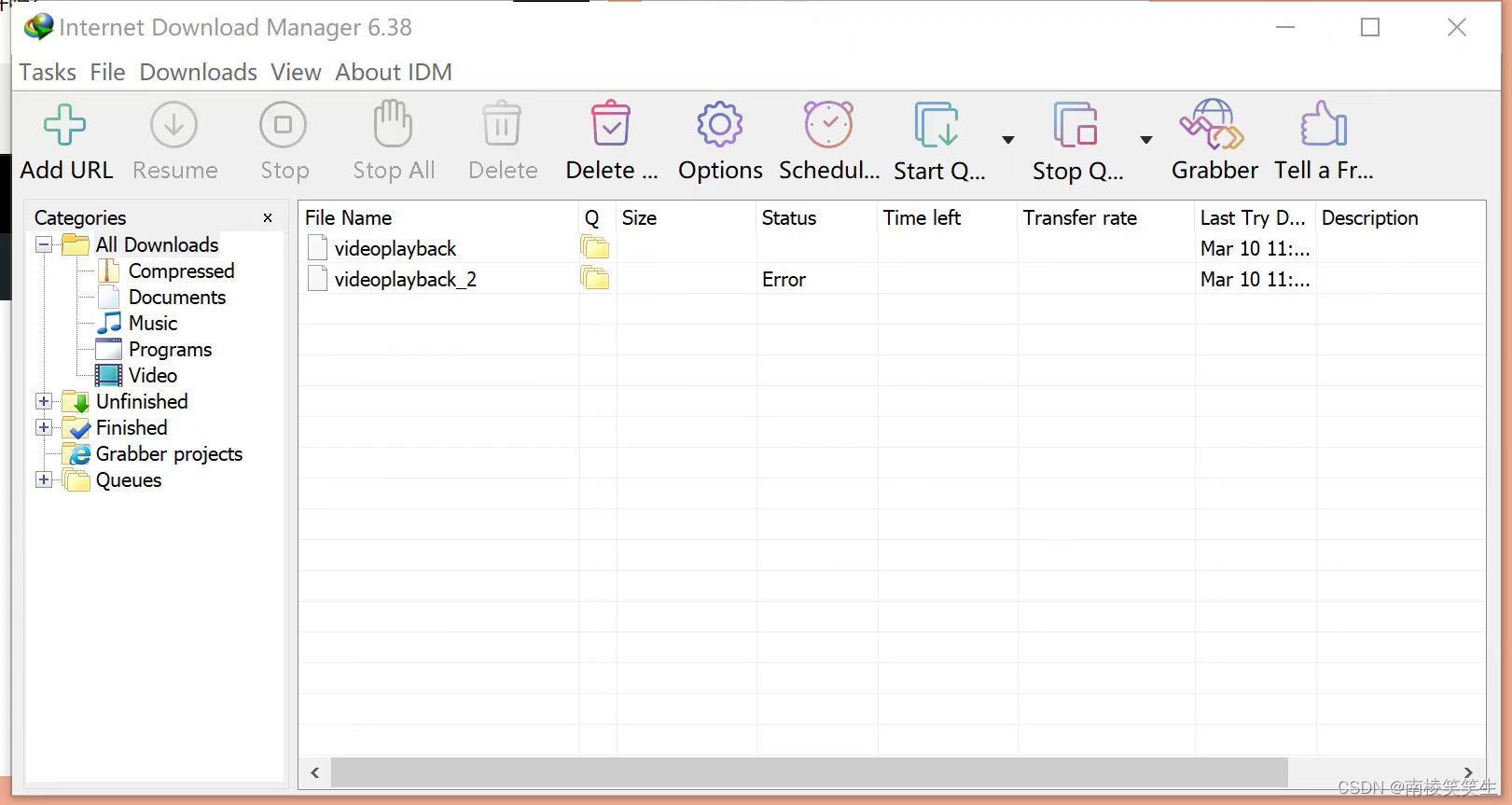Screen dimensions: 1512x805
Task: Click the Error status of videoplayback_2
Action: coord(784,279)
